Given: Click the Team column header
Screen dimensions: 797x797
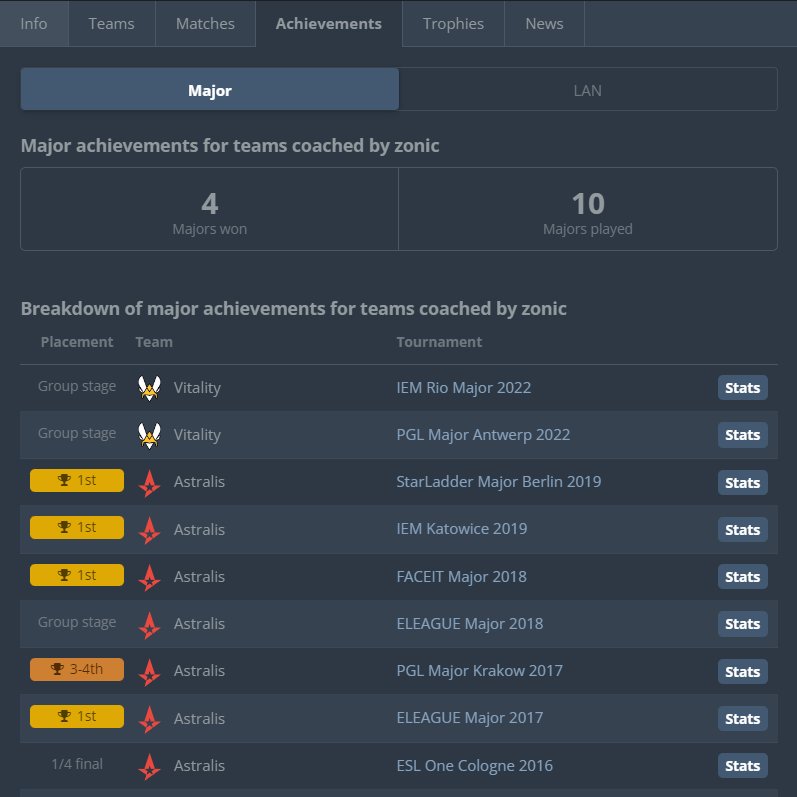Looking at the screenshot, I should (154, 342).
